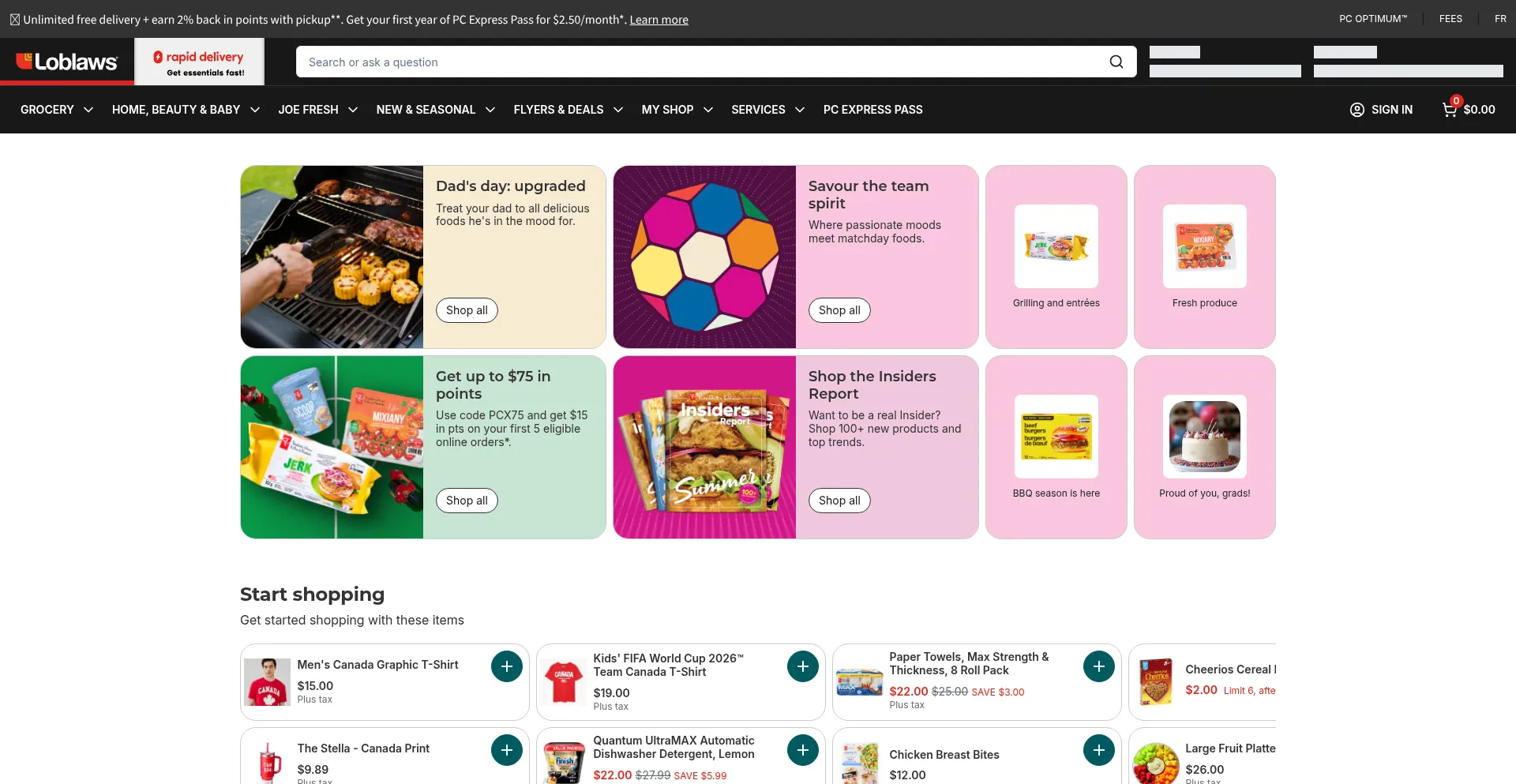
Task: Add Quantum UltraMAX Detergent to cart
Action: (x=803, y=750)
